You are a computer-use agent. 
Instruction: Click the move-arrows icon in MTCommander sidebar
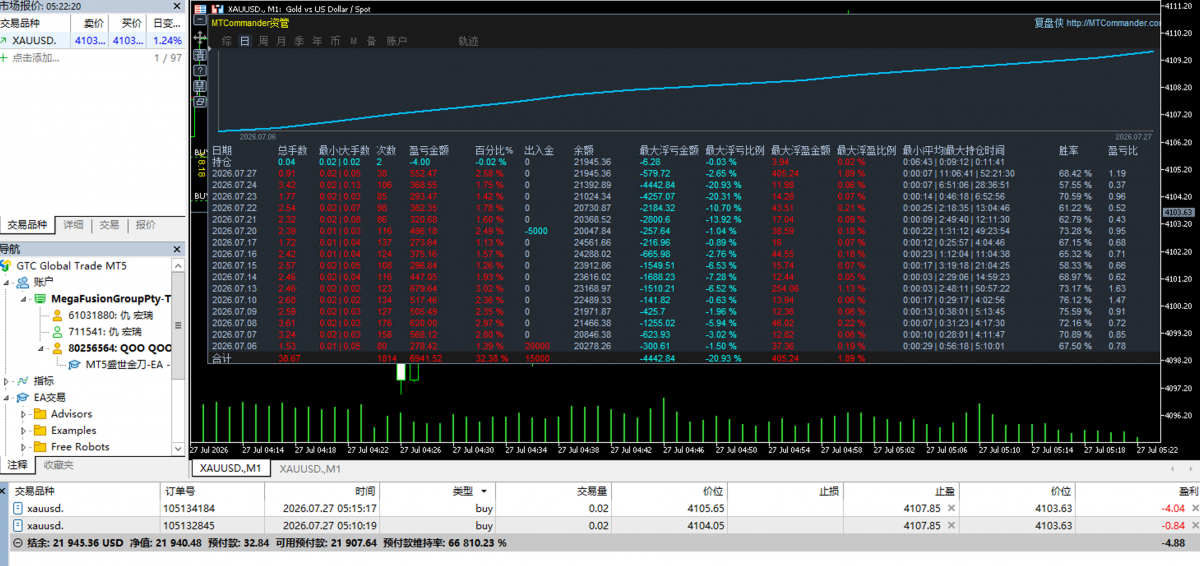(200, 38)
